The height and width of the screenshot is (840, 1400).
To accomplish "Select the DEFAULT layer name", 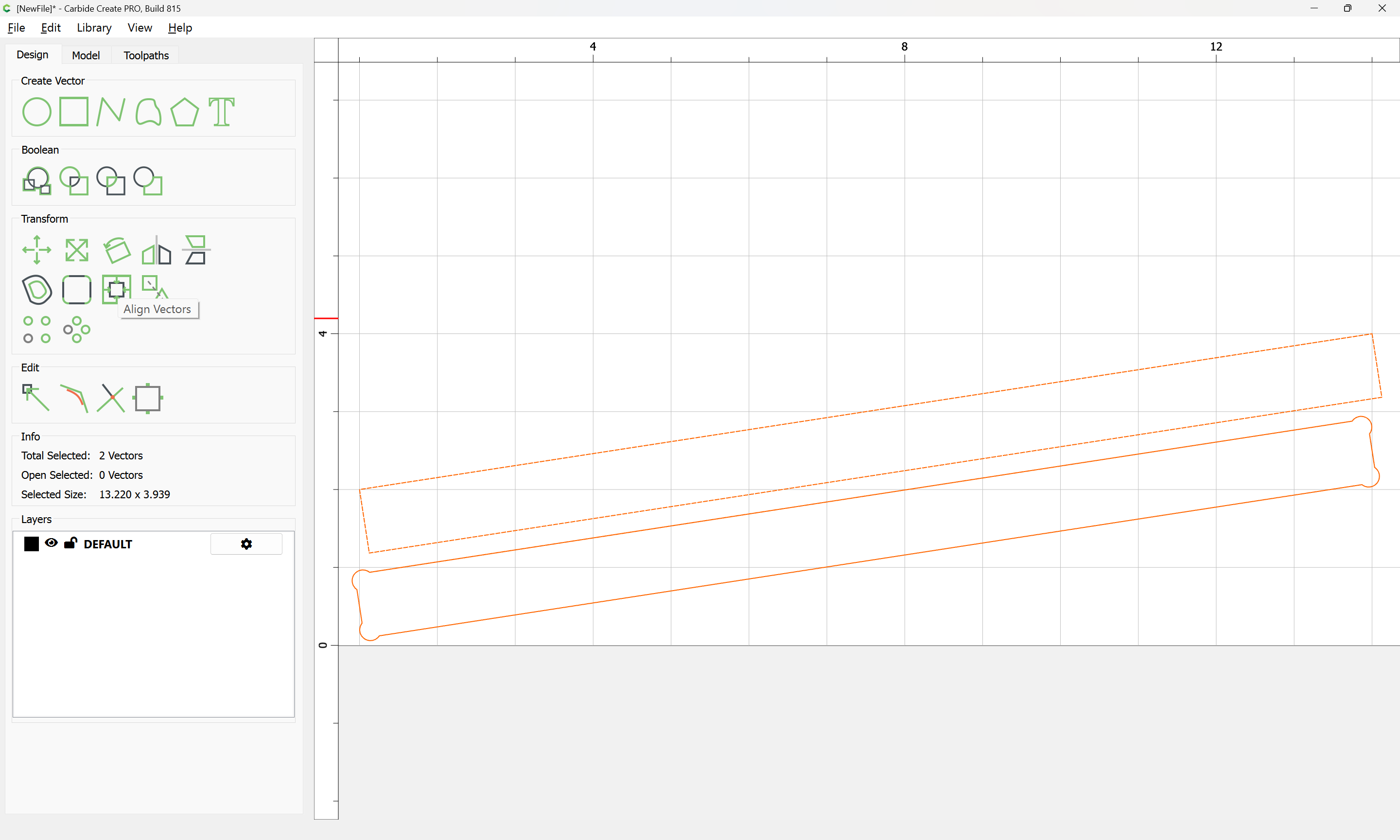I will pyautogui.click(x=107, y=544).
